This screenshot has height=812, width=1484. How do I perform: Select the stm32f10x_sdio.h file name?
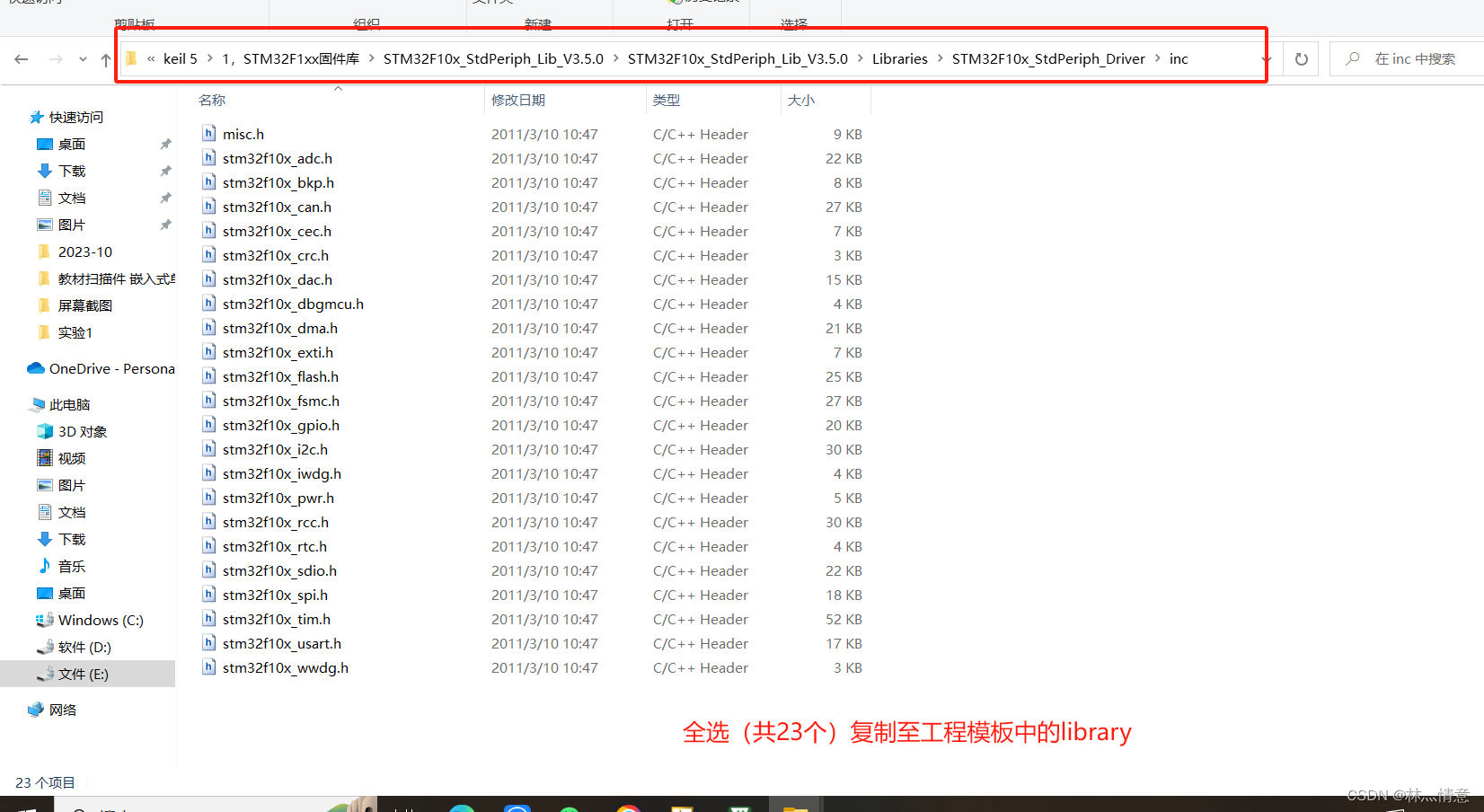(x=279, y=571)
